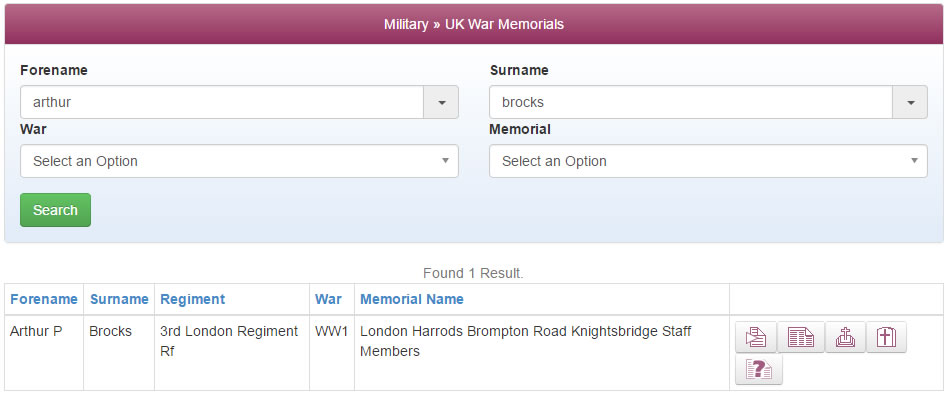Open the memorial monument cross icon
This screenshot has height=399, width=952.
tap(845, 337)
